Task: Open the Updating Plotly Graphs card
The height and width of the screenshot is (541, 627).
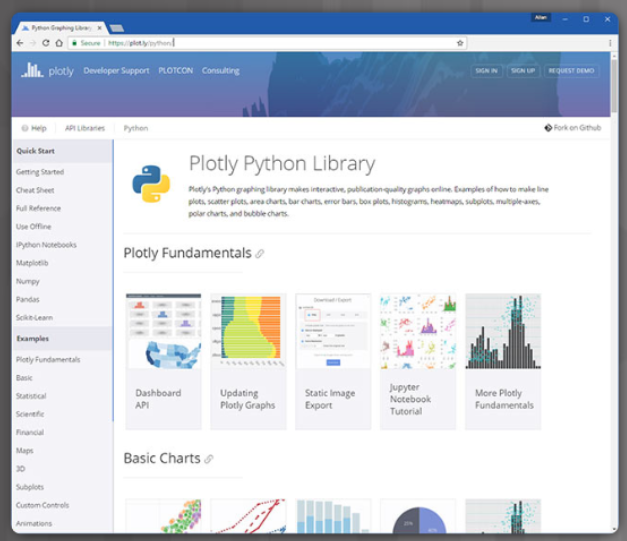Action: (x=248, y=361)
